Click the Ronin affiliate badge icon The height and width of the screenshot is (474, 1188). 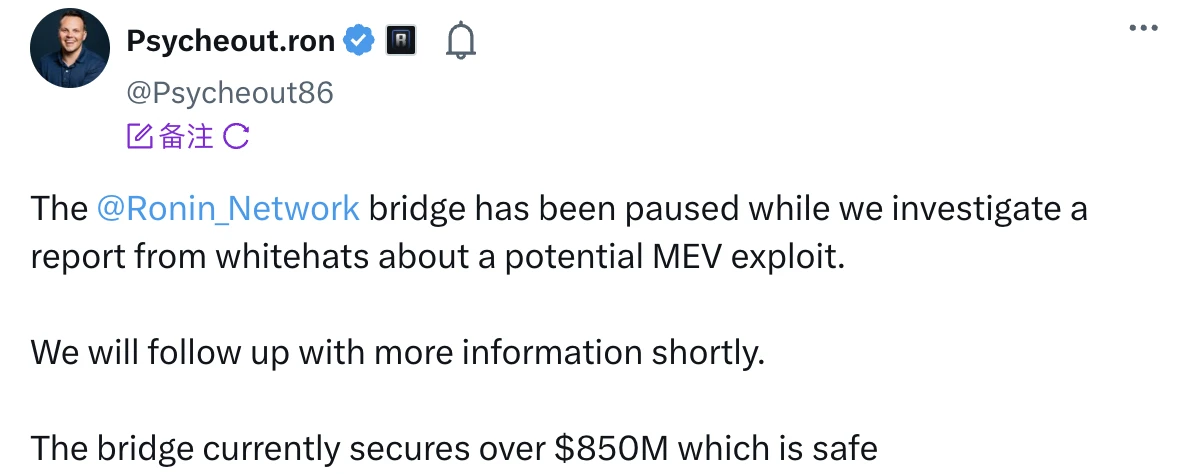[401, 41]
